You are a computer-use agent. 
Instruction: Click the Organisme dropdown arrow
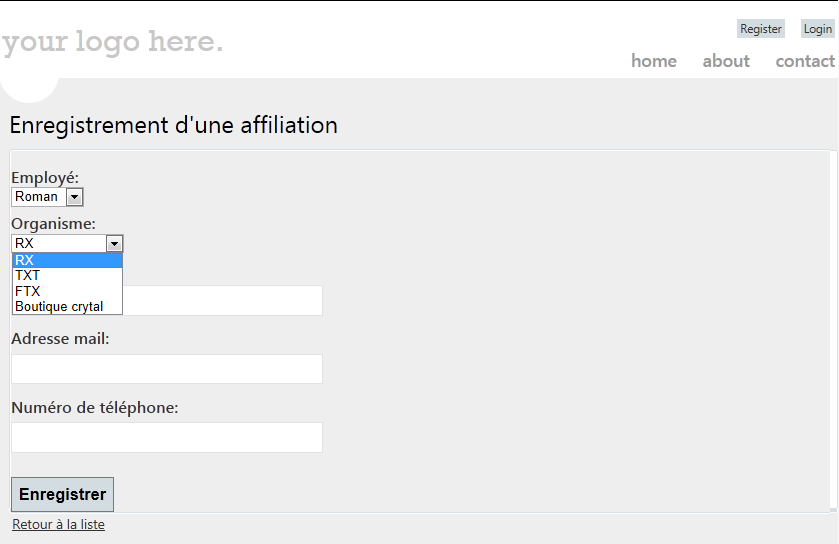(x=114, y=243)
